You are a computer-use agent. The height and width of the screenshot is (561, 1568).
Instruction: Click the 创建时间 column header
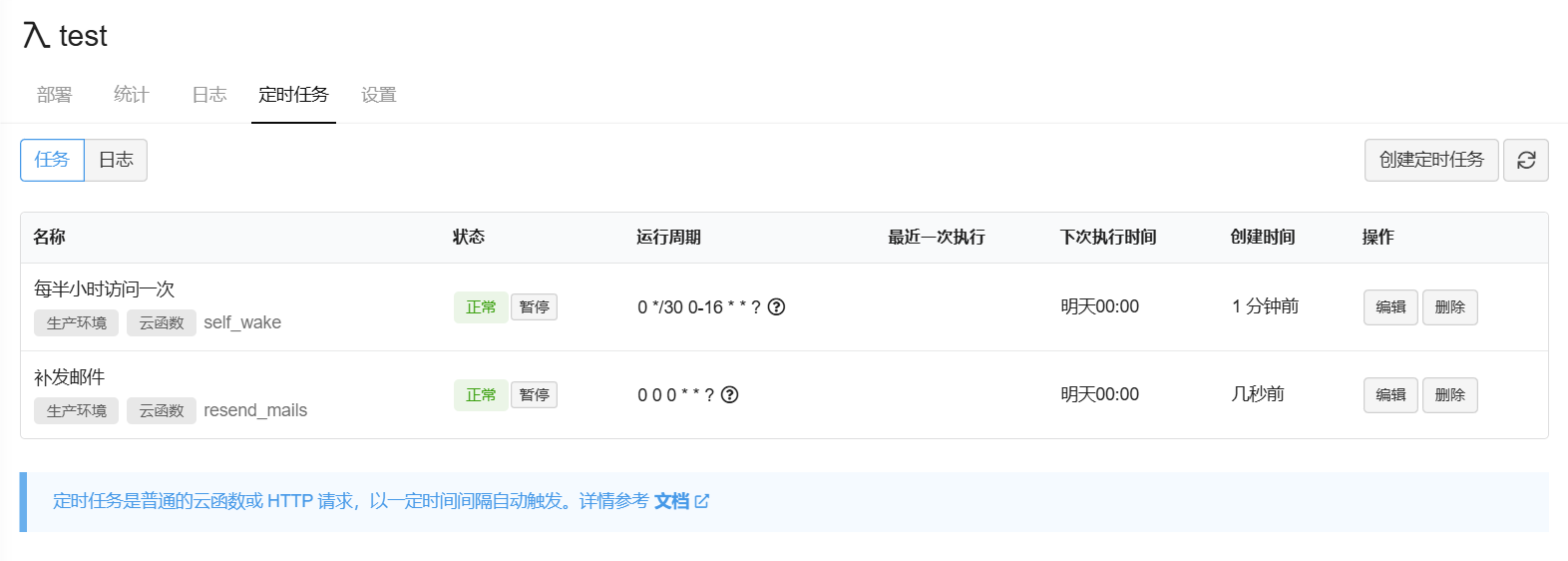pyautogui.click(x=1263, y=237)
